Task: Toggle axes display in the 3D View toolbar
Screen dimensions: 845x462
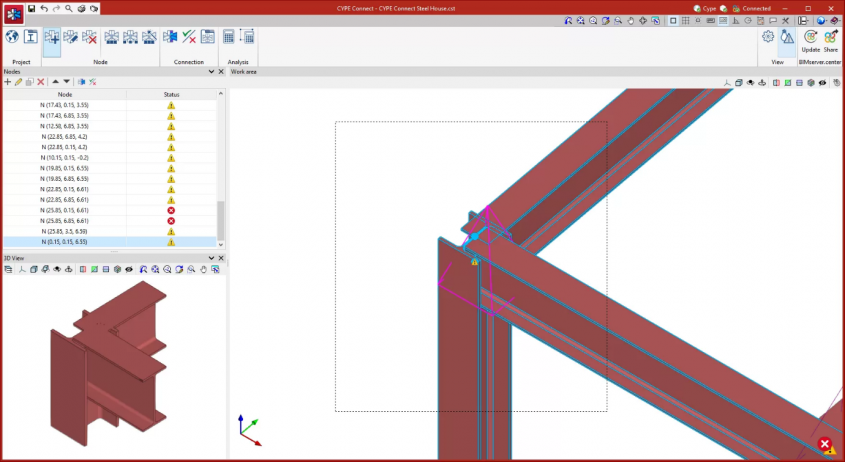Action: pos(22,269)
